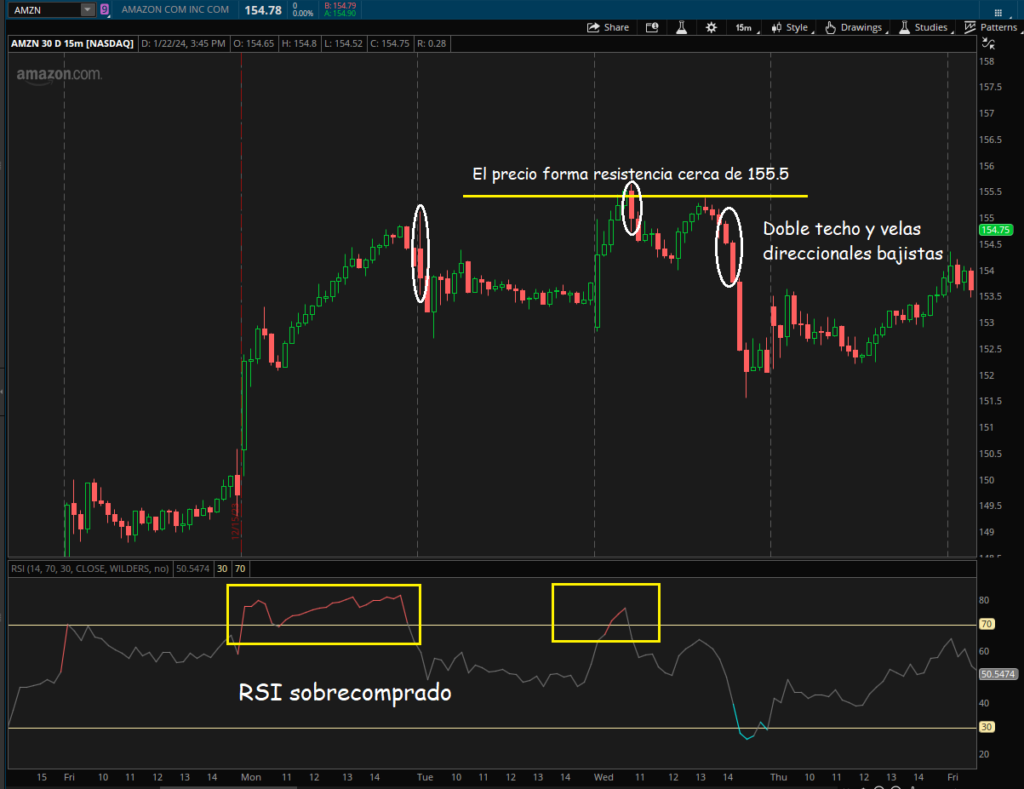
Task: Click the ask price A: 154.90
Action: [340, 13]
